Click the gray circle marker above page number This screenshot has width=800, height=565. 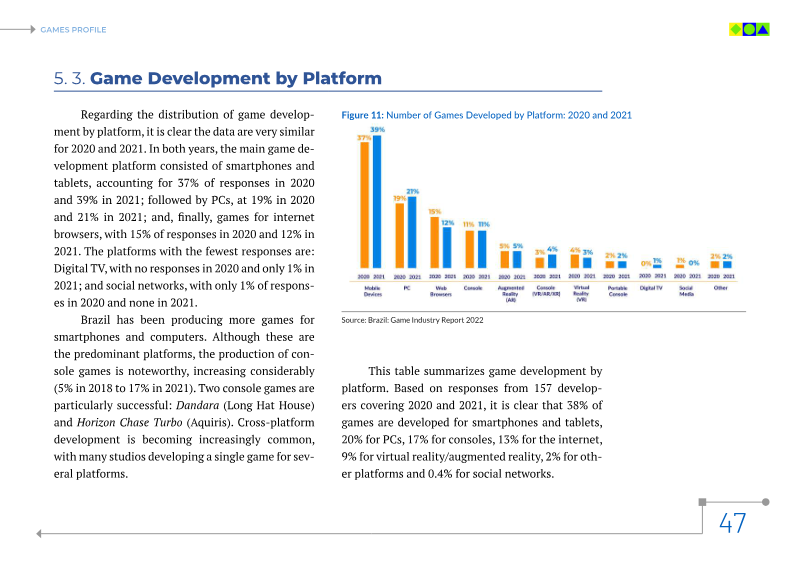pos(766,502)
